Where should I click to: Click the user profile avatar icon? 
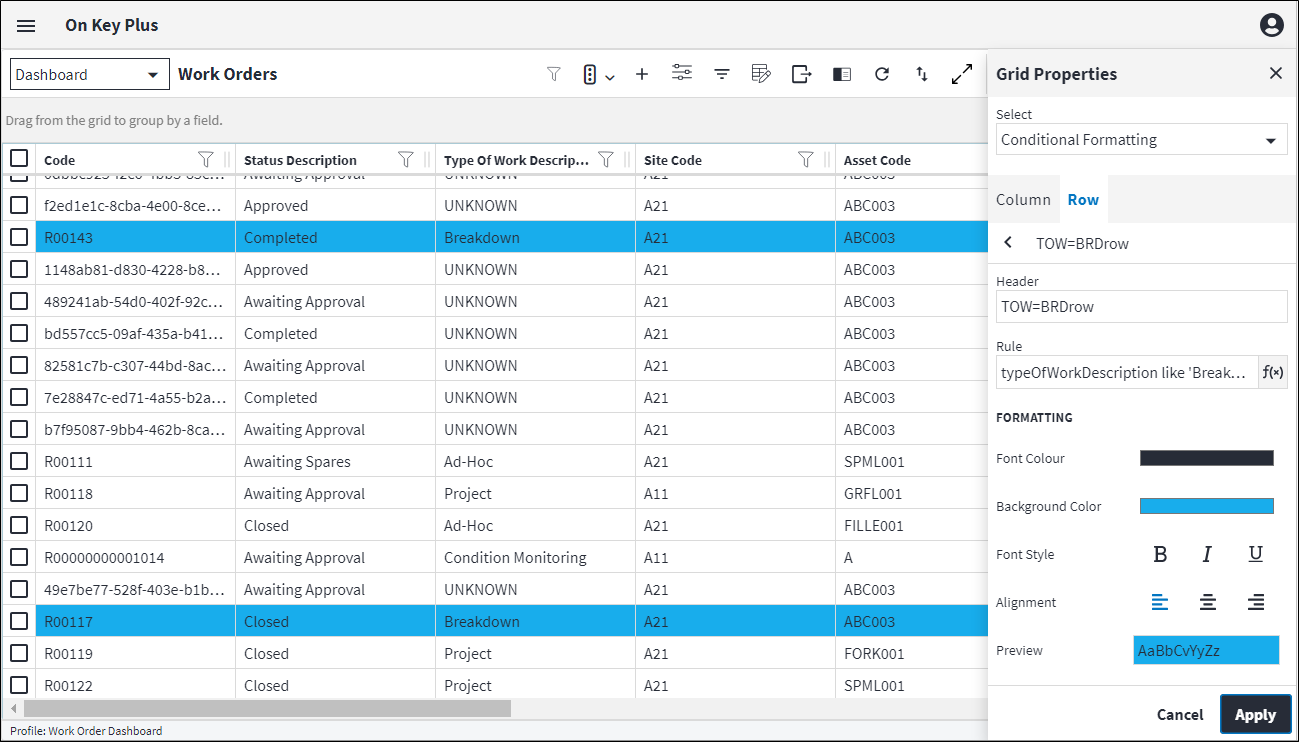point(1271,26)
